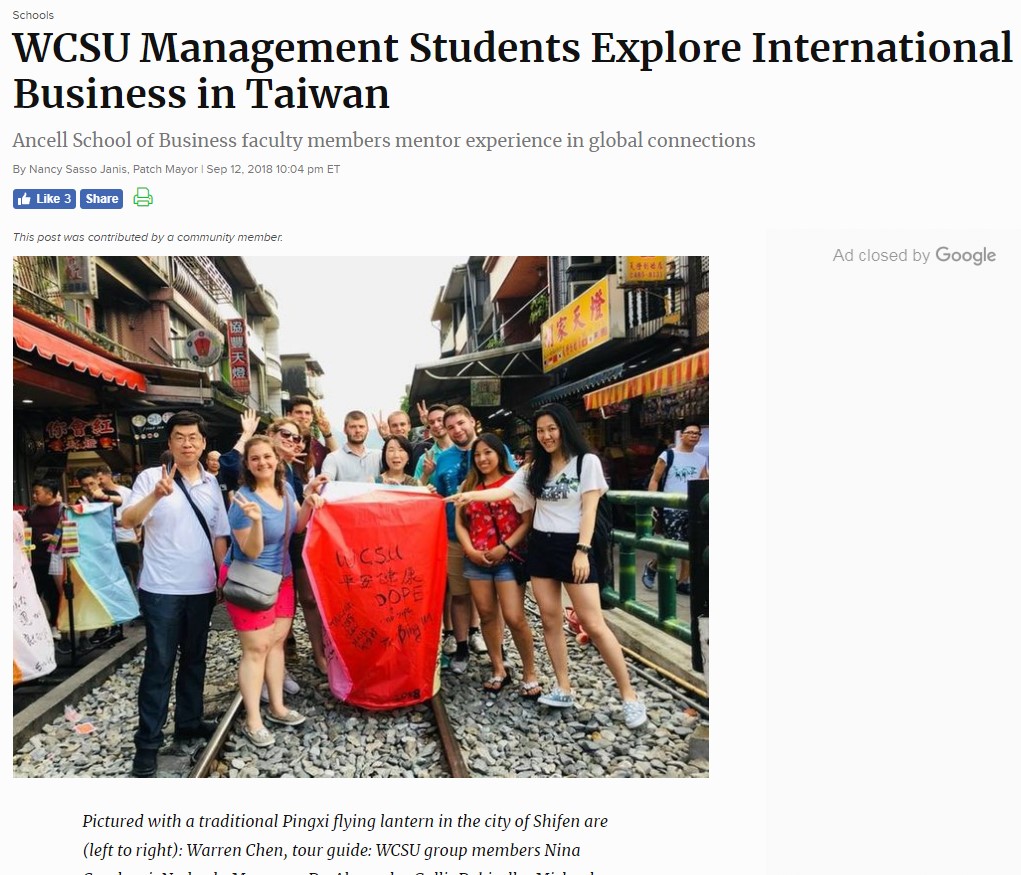Open the group photo with red lantern

[361, 517]
